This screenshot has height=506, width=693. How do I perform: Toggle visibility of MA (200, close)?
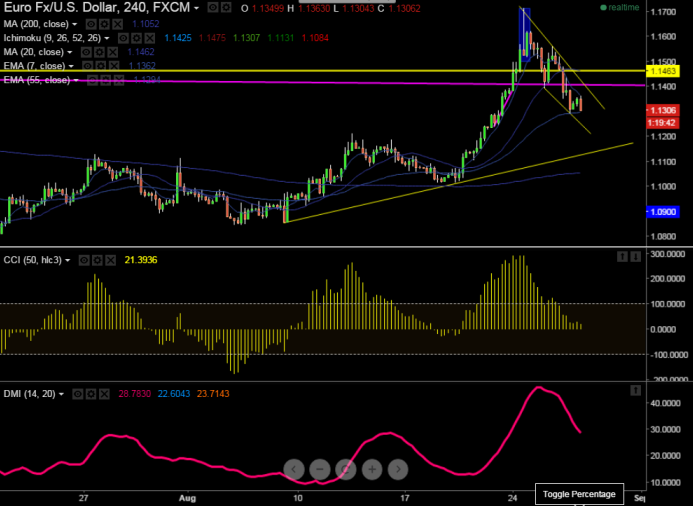[91, 24]
